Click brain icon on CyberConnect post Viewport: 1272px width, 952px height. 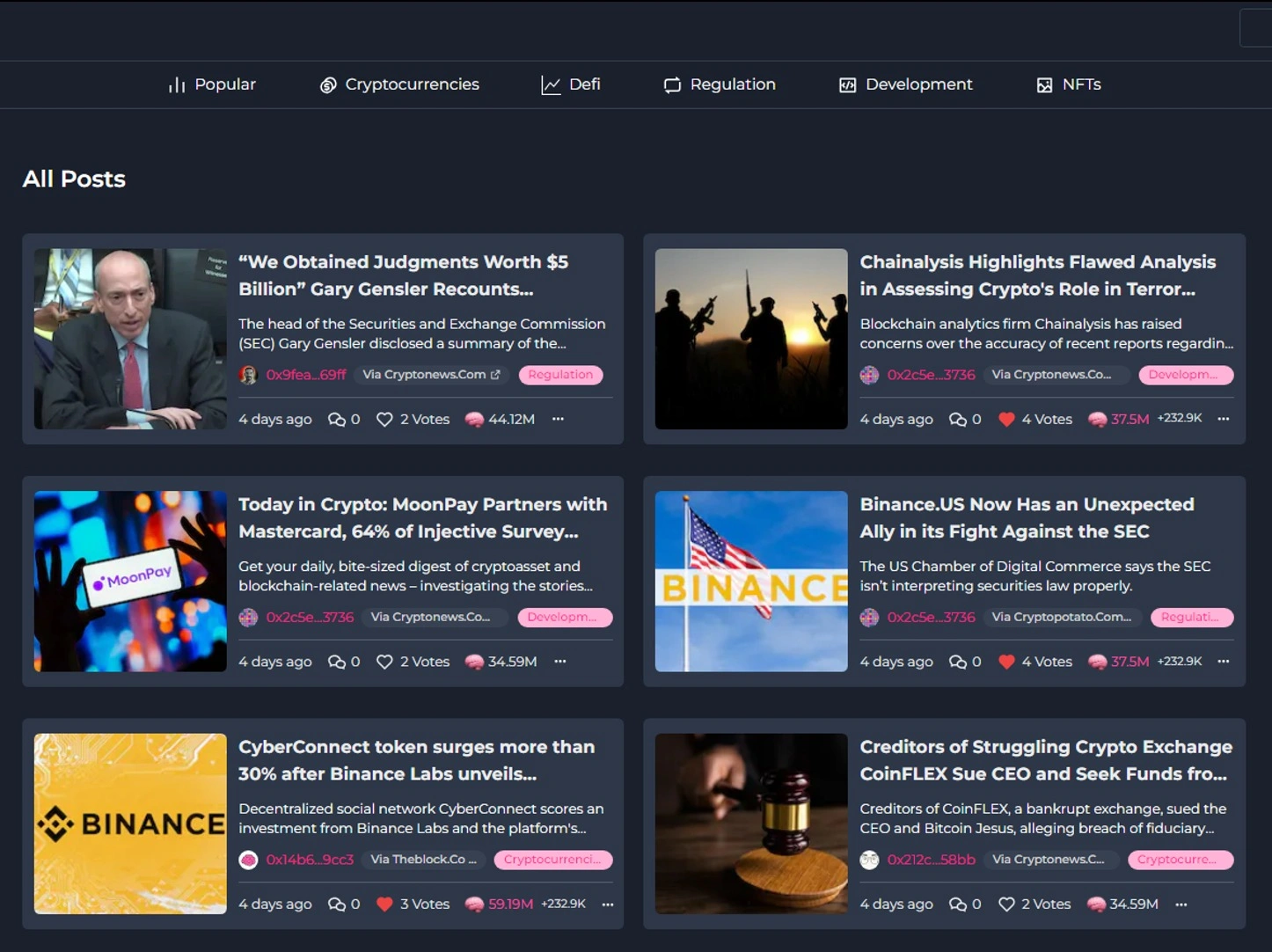coord(474,904)
